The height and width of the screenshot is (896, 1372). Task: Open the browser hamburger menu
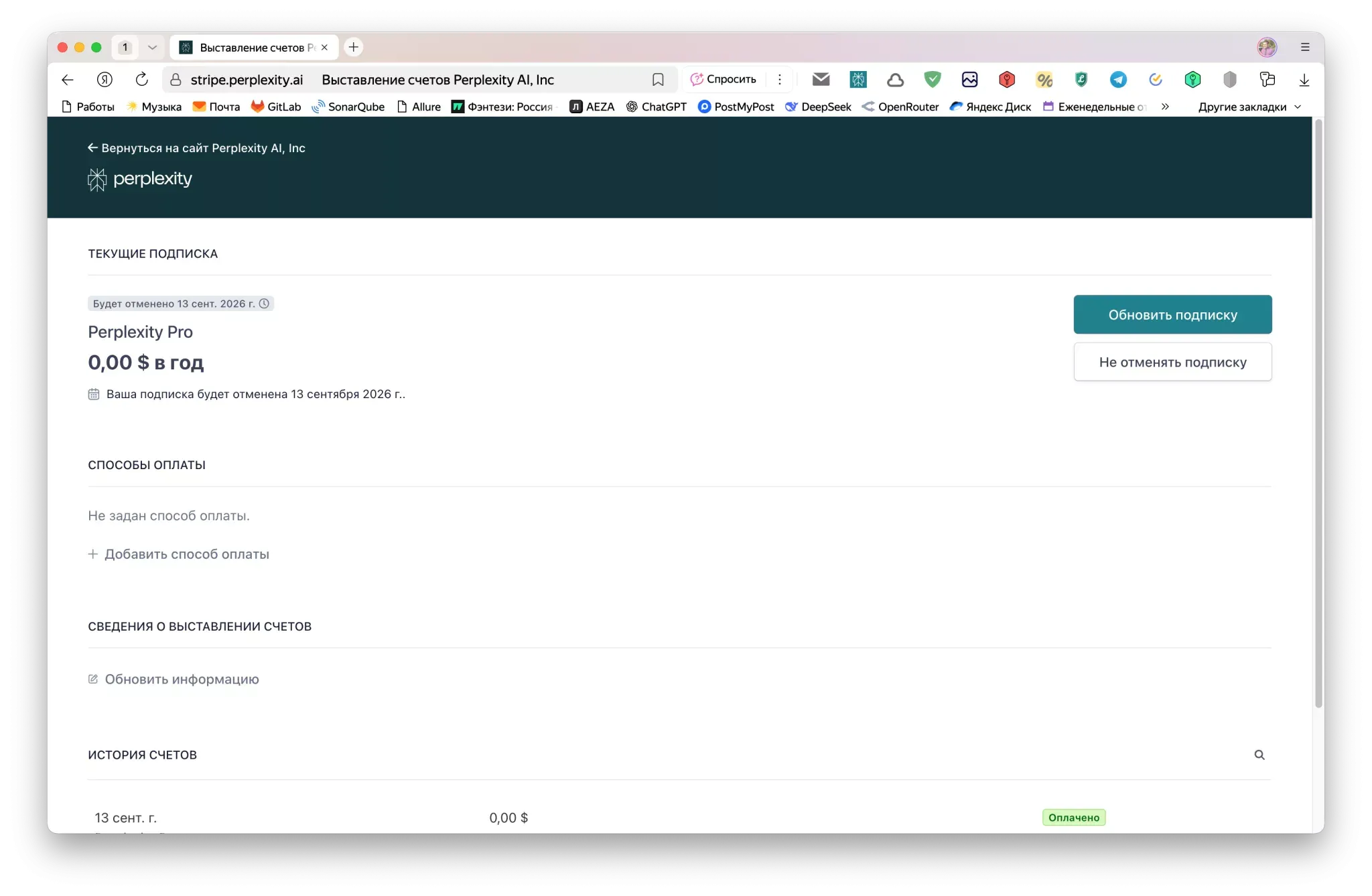click(1305, 47)
